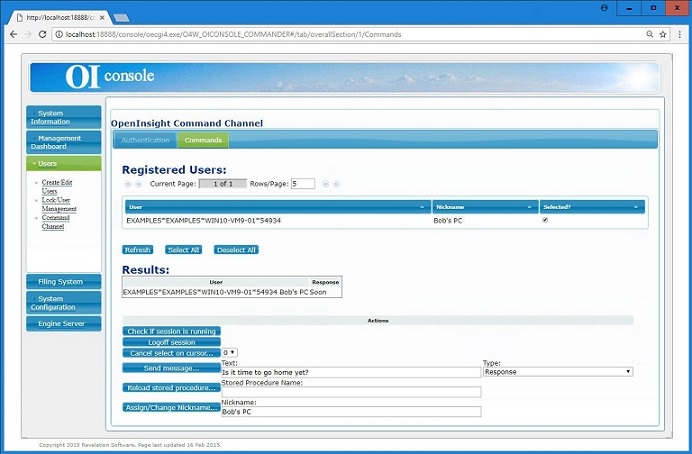Collapse the Users sidebar section

coord(64,163)
